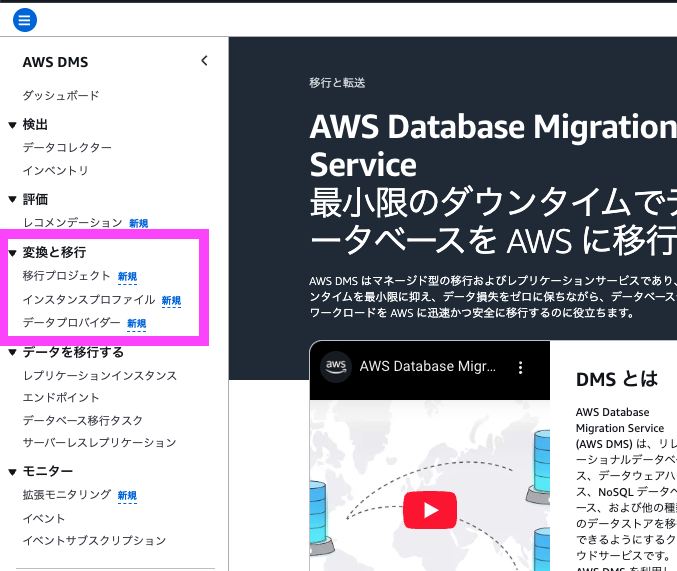Go to イベント page

coord(44,518)
